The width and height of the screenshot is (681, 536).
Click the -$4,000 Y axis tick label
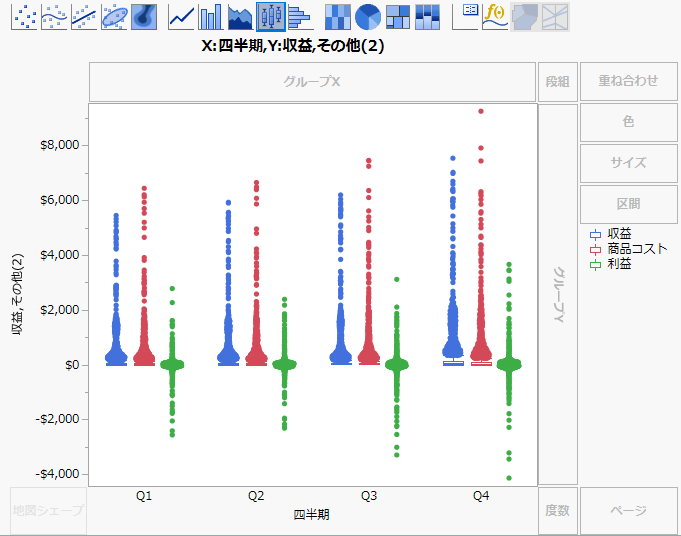coord(57,474)
